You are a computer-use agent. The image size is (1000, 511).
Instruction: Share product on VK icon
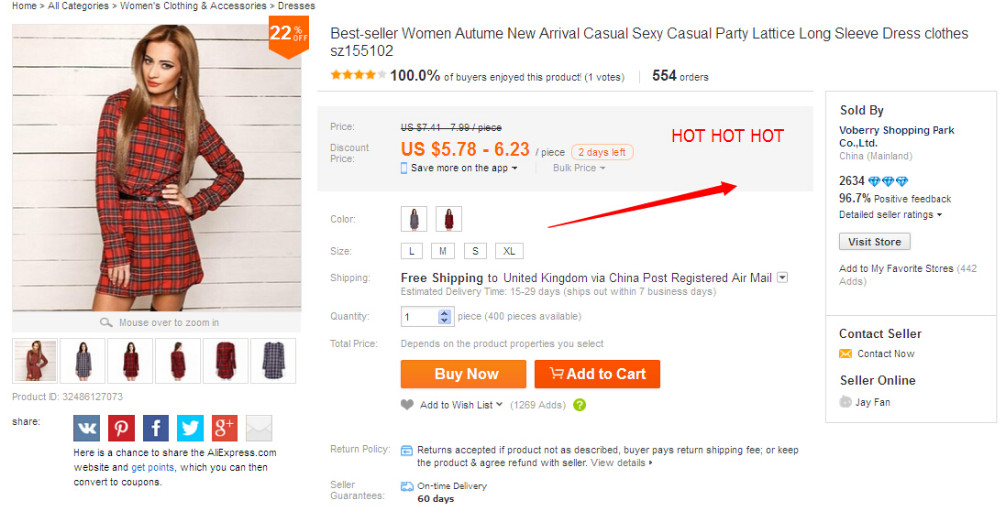(87, 428)
